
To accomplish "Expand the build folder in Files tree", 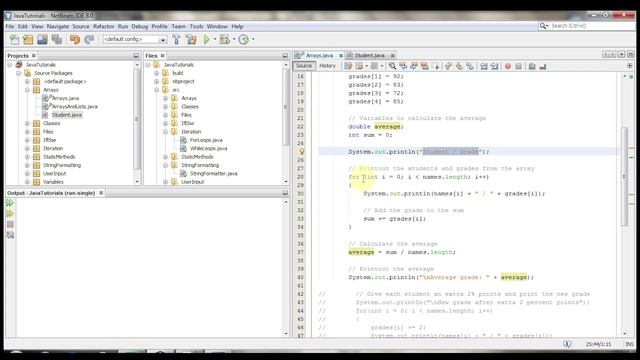I will coord(157,73).
